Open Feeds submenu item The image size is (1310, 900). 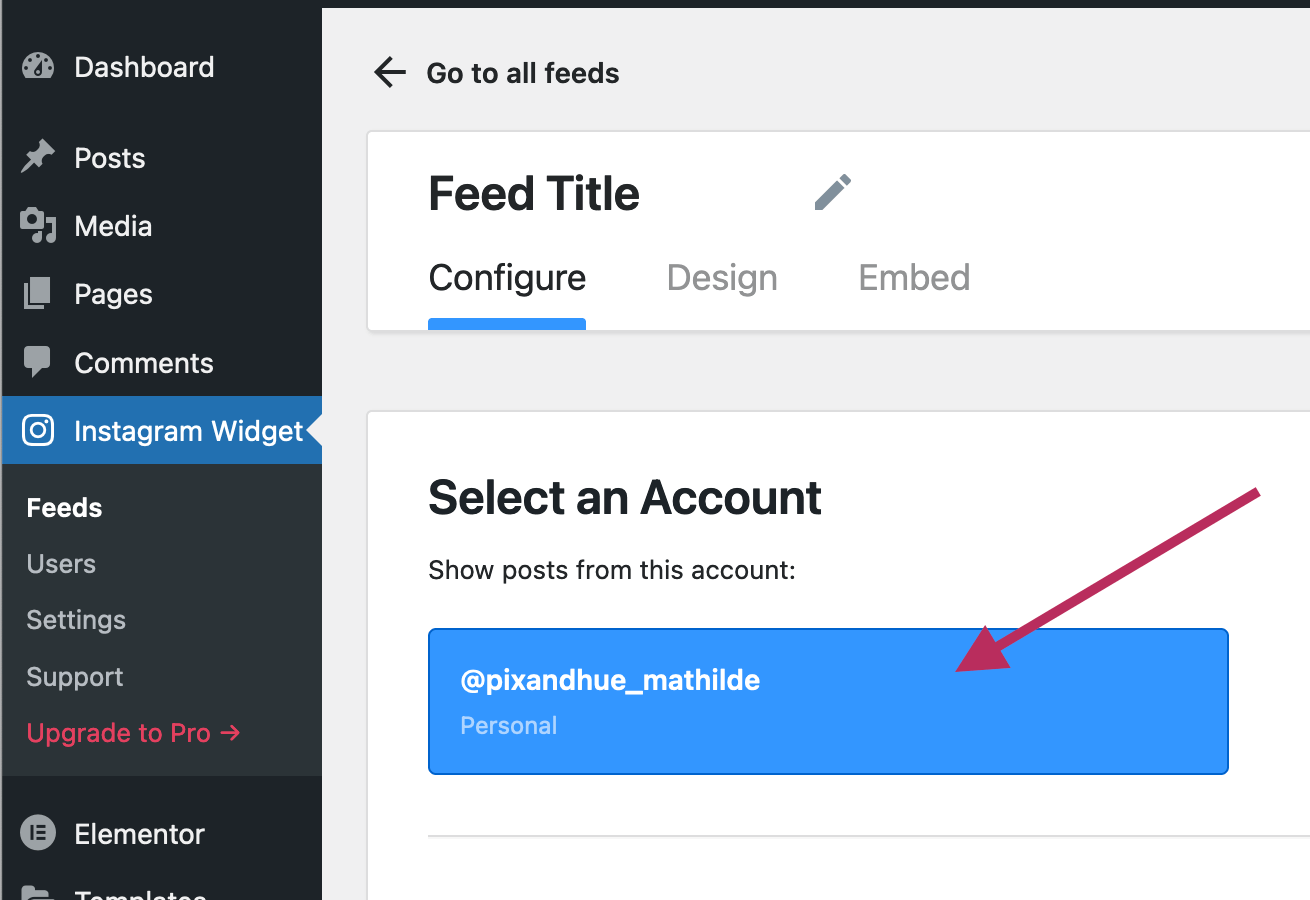[64, 508]
